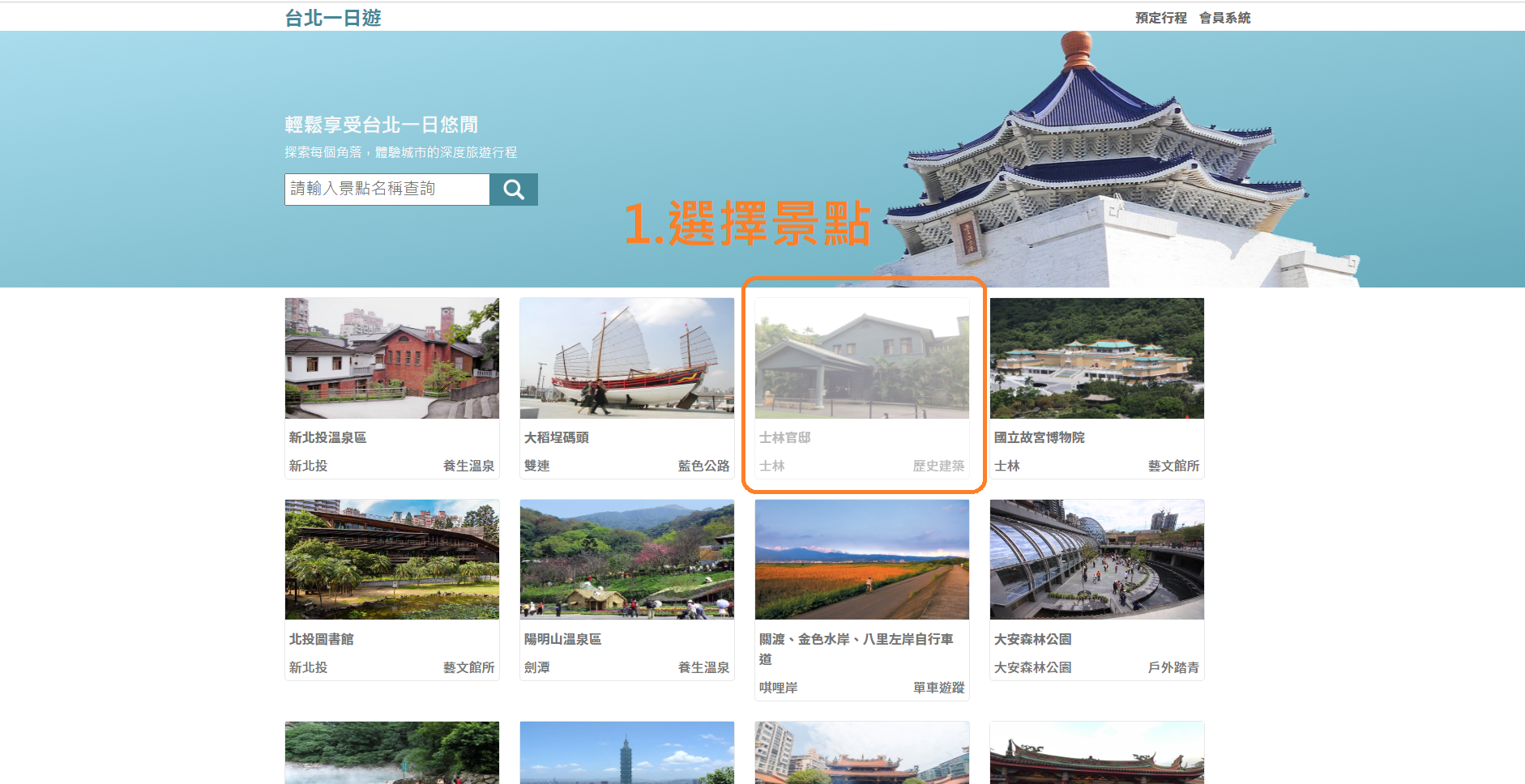Click 養生溫泉 category on 新北投溫泉區 card
The image size is (1525, 784).
[x=468, y=466]
